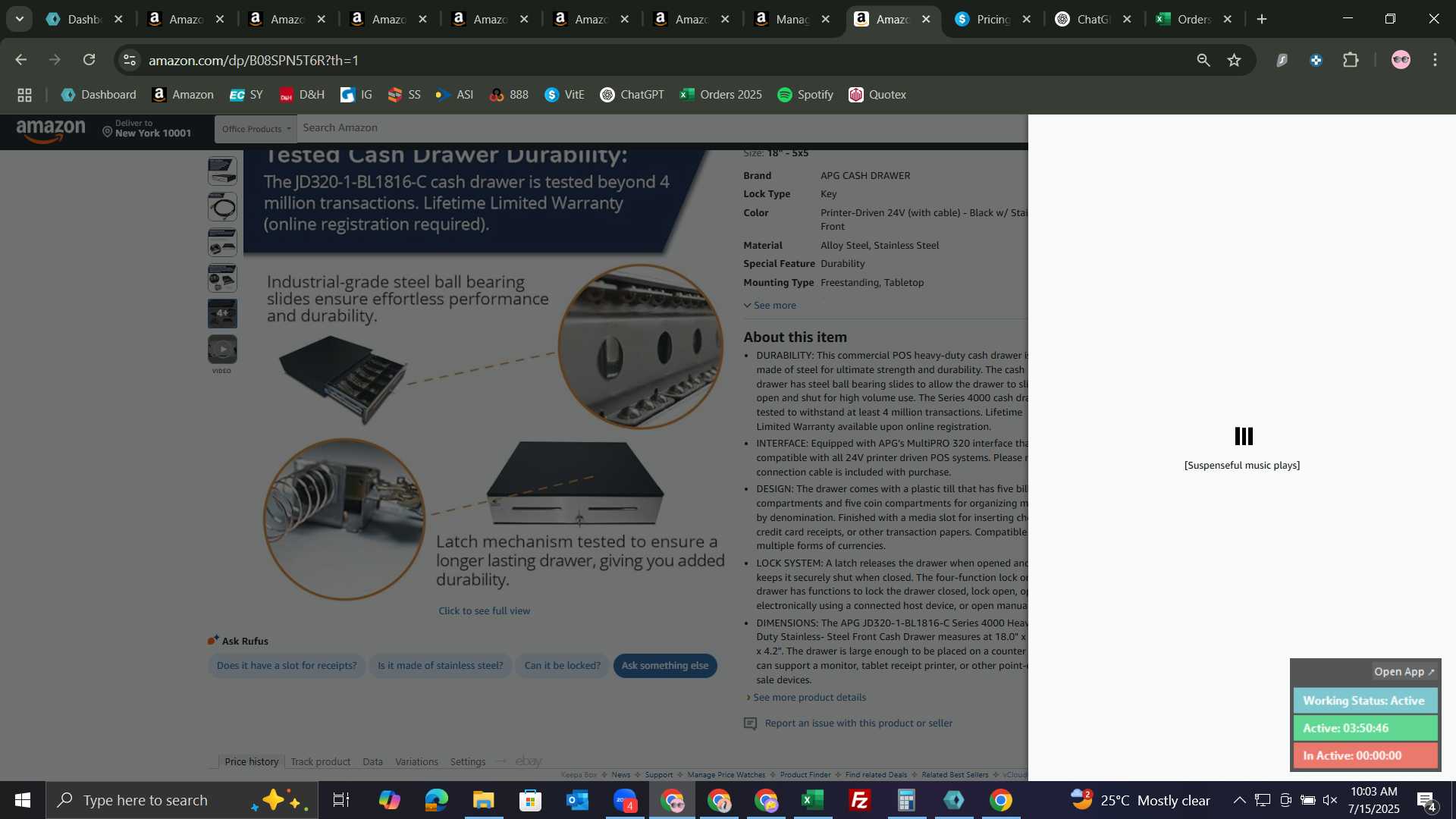Open Microsoft Edge from the taskbar
This screenshot has width=1456, height=819.
tap(436, 800)
